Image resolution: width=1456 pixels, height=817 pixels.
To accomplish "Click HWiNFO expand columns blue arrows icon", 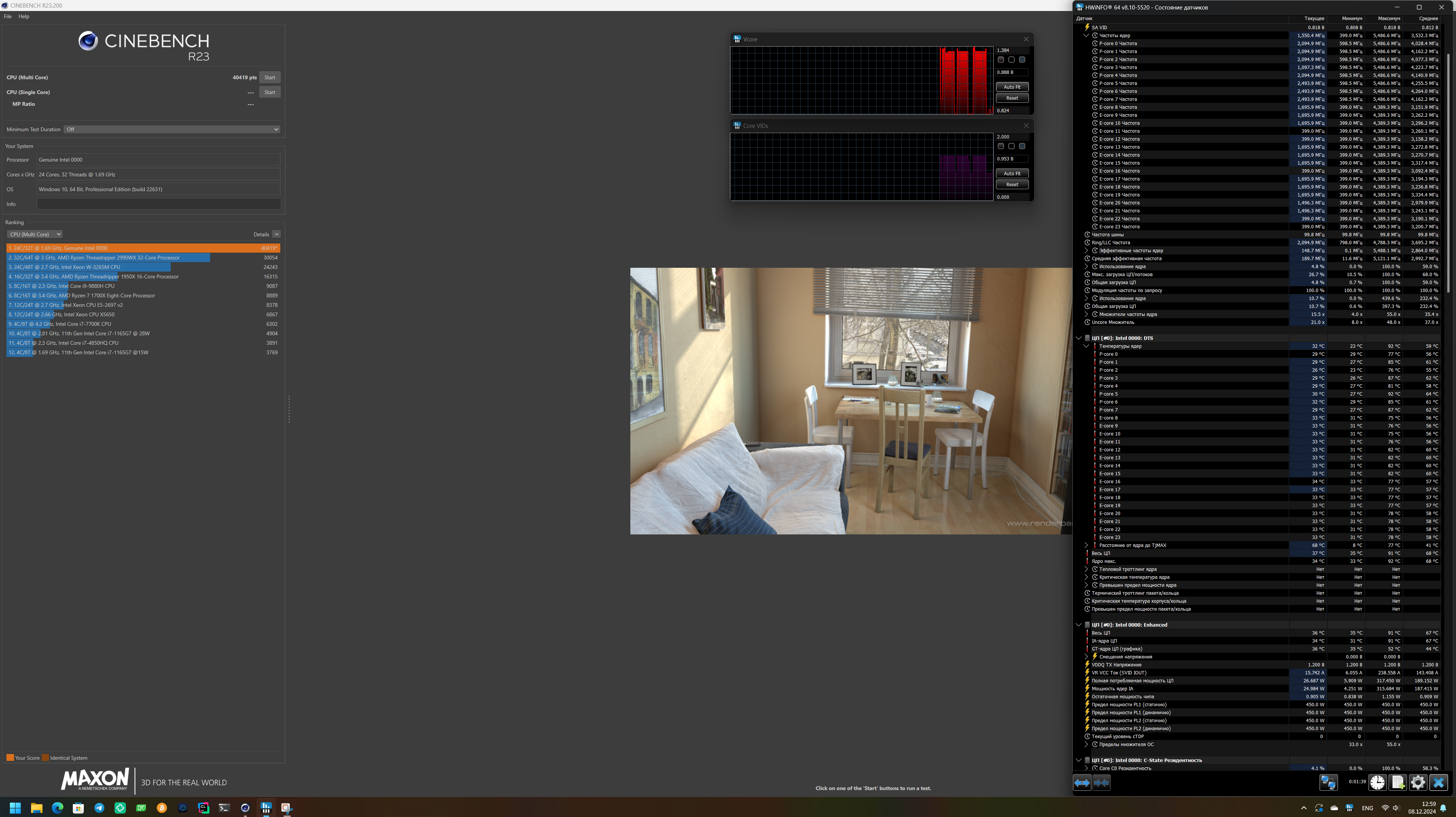I will point(1082,782).
